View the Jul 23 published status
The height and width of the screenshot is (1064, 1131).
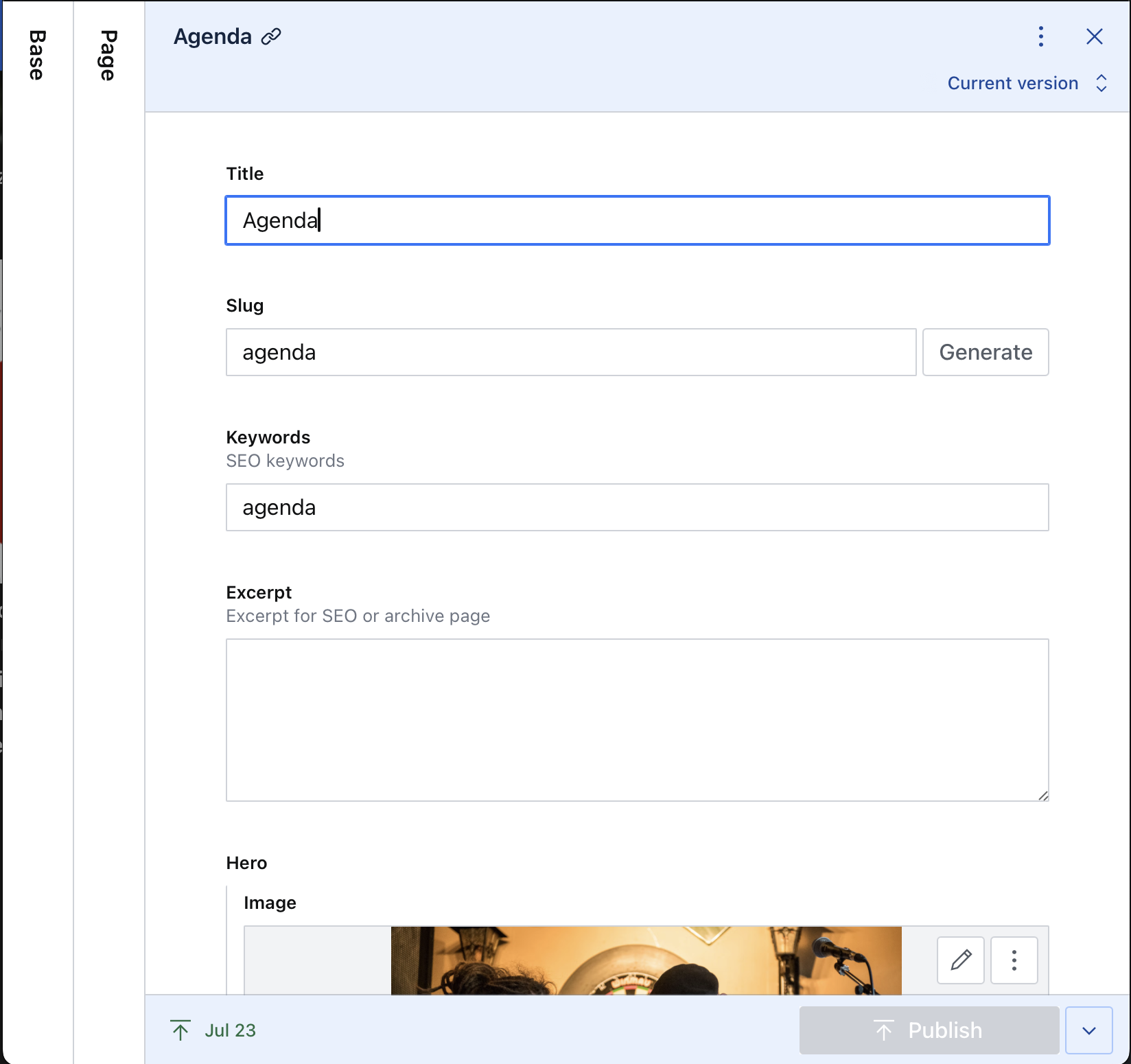[x=213, y=1030]
